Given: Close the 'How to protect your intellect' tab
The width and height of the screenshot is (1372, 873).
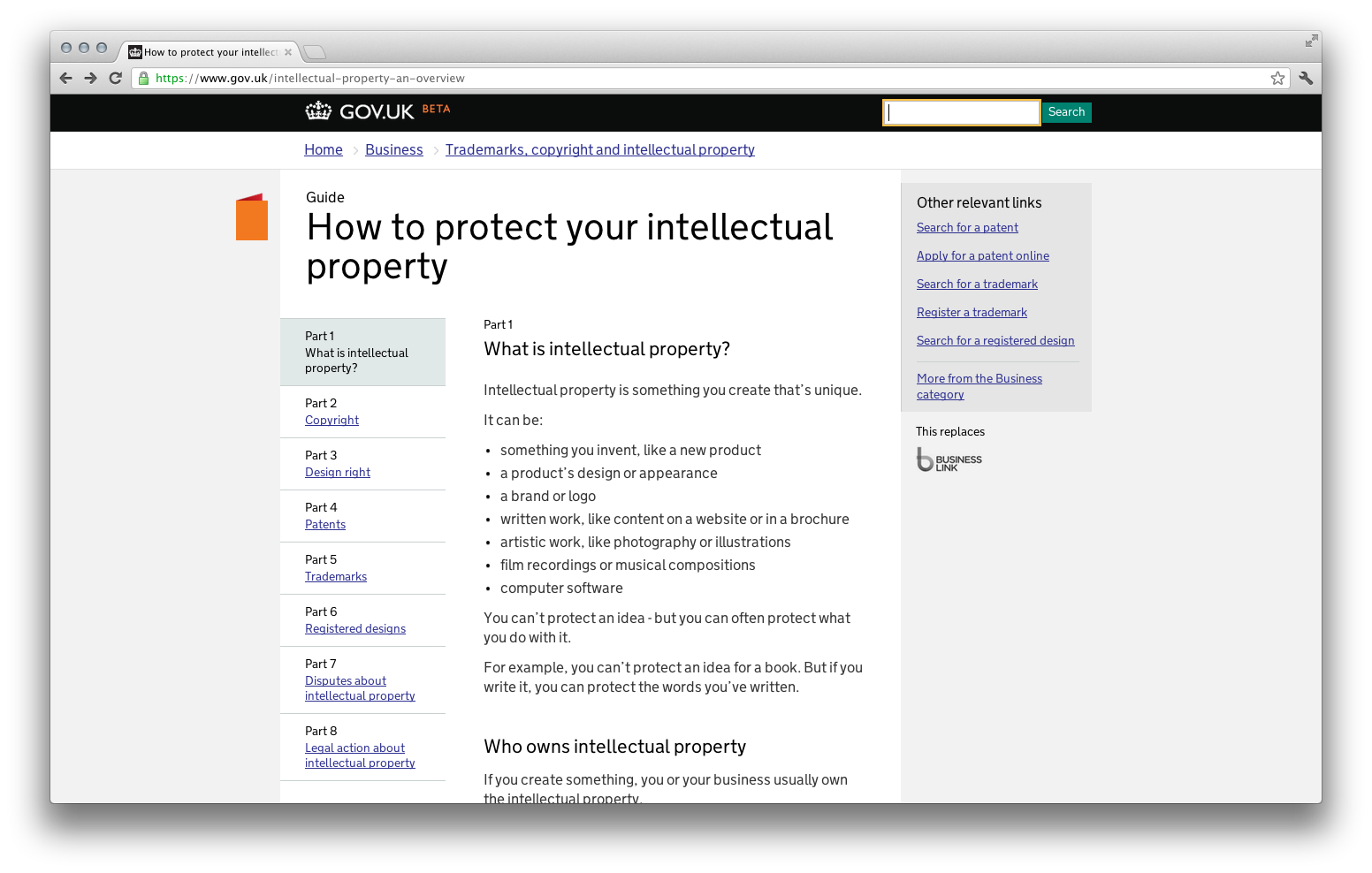Looking at the screenshot, I should point(288,52).
